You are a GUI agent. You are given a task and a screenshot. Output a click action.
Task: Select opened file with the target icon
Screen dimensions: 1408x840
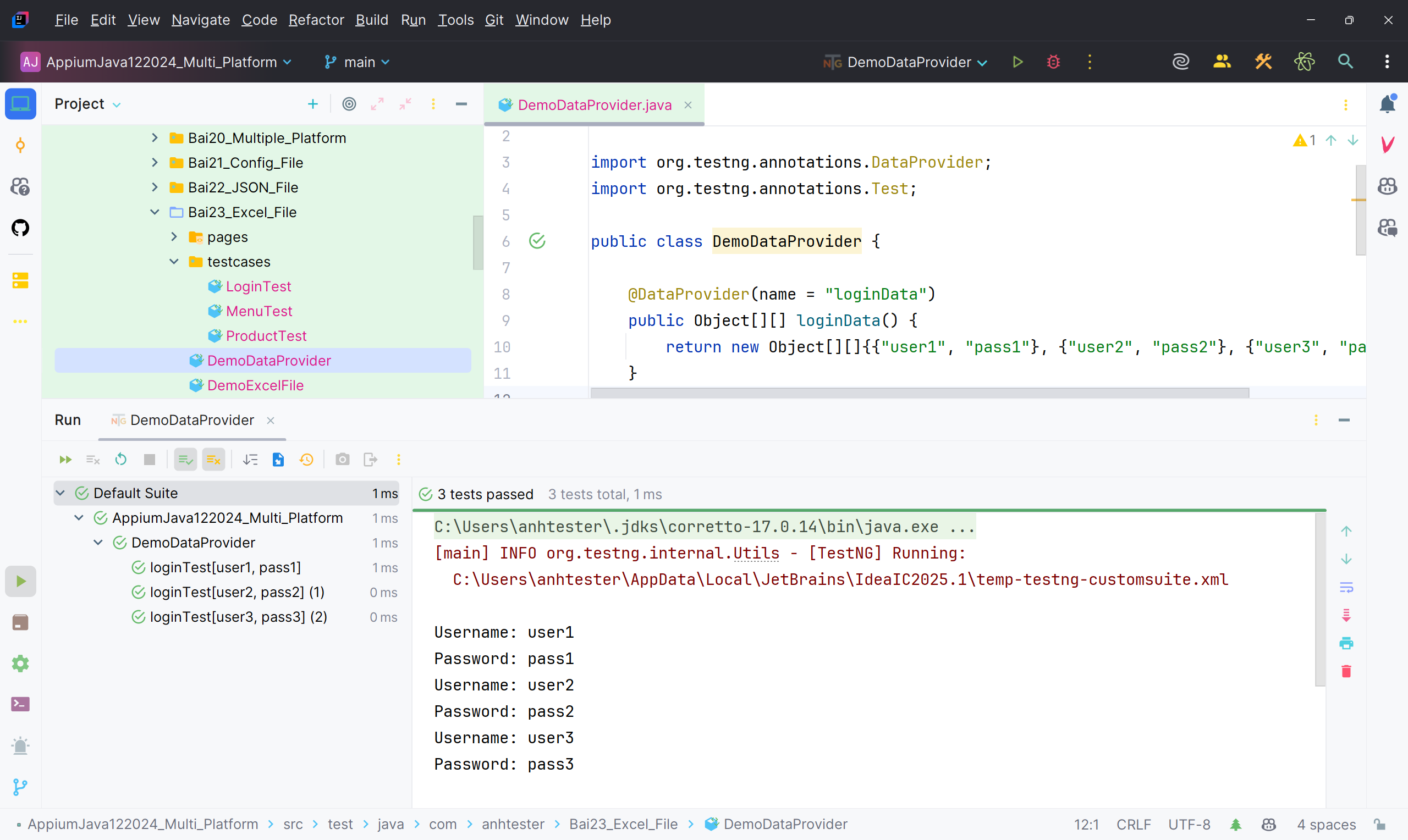pos(349,104)
